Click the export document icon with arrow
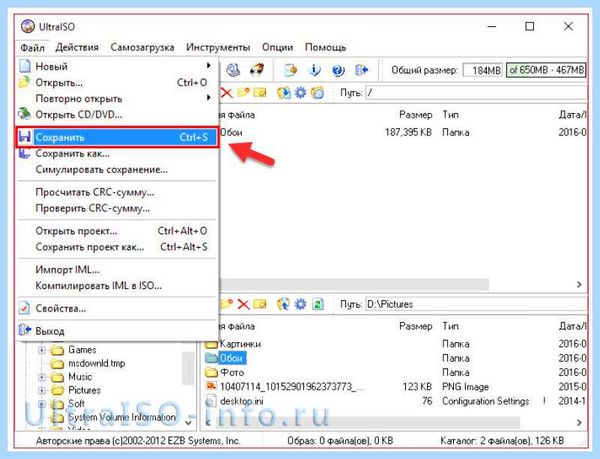 point(291,70)
